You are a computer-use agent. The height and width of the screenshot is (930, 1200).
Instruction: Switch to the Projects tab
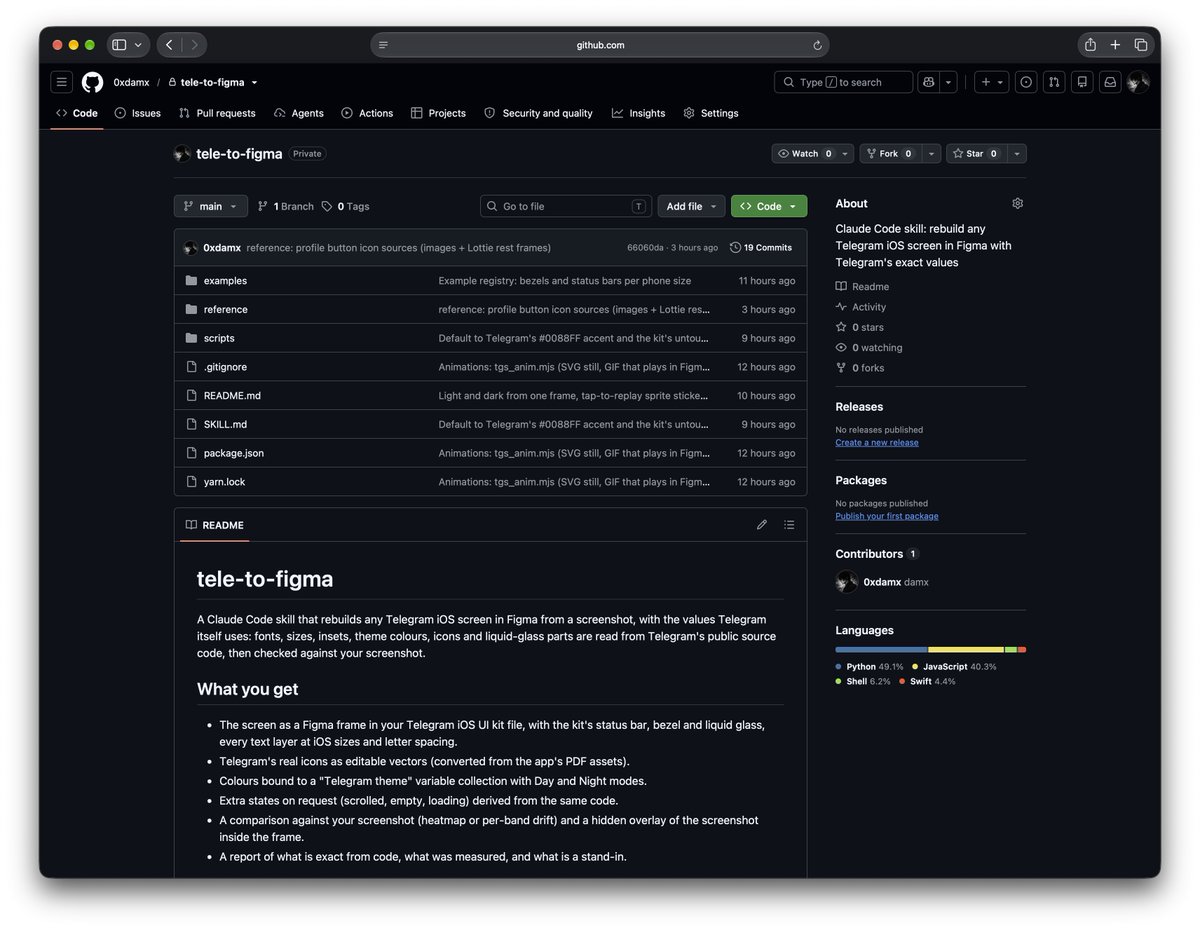pos(438,113)
